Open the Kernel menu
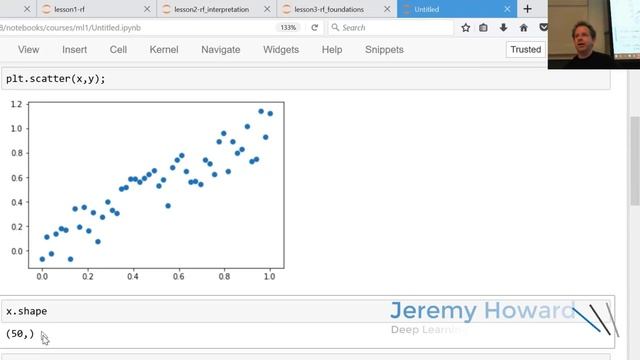The image size is (640, 360). tap(164, 50)
